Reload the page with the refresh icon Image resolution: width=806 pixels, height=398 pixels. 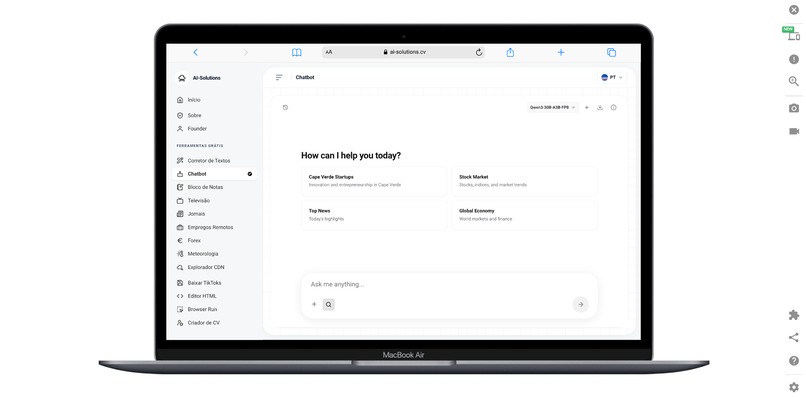(479, 52)
